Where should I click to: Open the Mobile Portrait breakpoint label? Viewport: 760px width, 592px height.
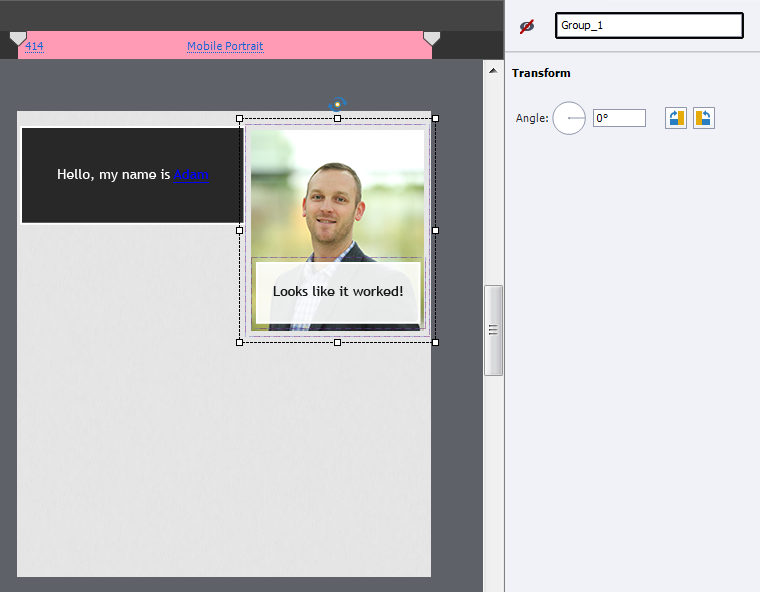tap(225, 46)
